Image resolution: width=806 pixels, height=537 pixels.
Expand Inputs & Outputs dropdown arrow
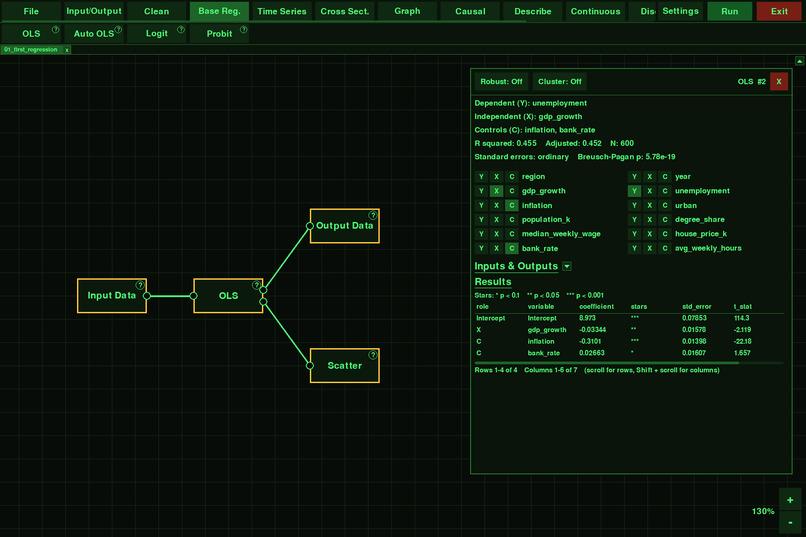point(567,266)
